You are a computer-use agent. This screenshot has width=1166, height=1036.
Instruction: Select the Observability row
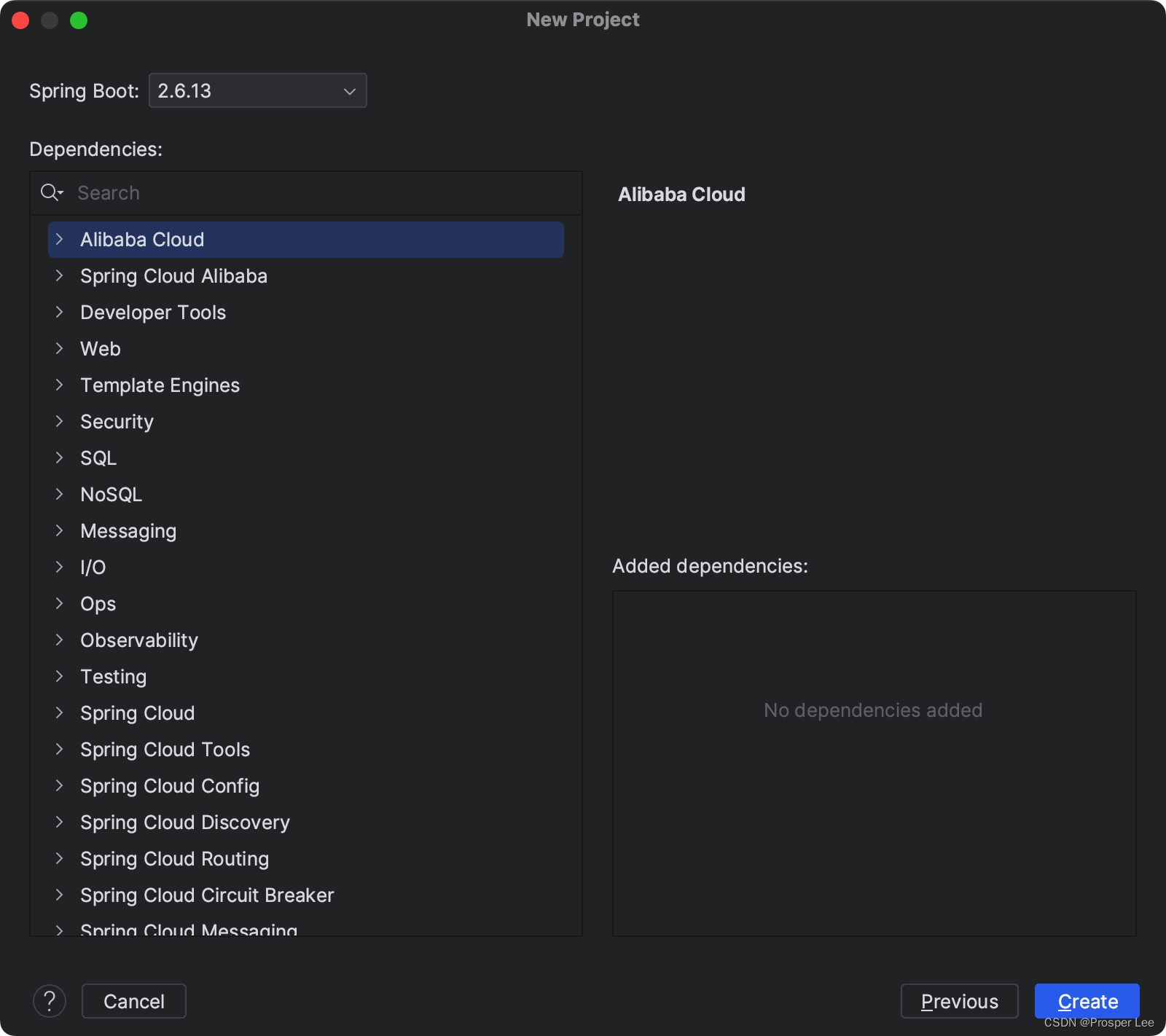pyautogui.click(x=306, y=640)
